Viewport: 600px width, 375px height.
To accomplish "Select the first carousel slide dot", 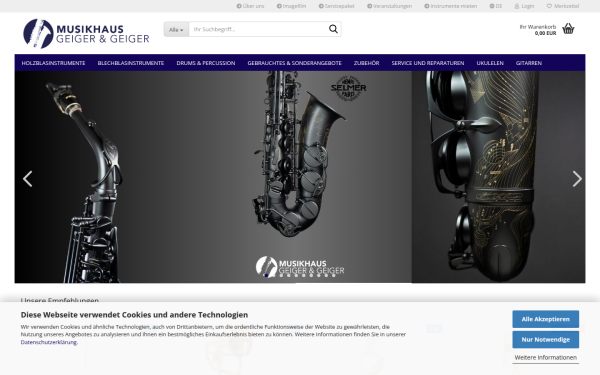I will click(x=266, y=275).
